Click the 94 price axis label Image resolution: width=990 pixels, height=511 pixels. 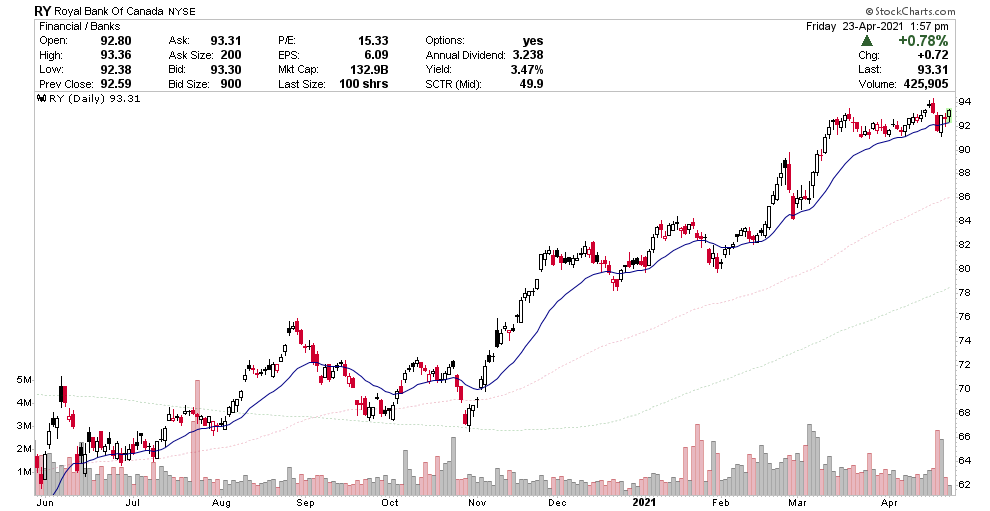[965, 102]
